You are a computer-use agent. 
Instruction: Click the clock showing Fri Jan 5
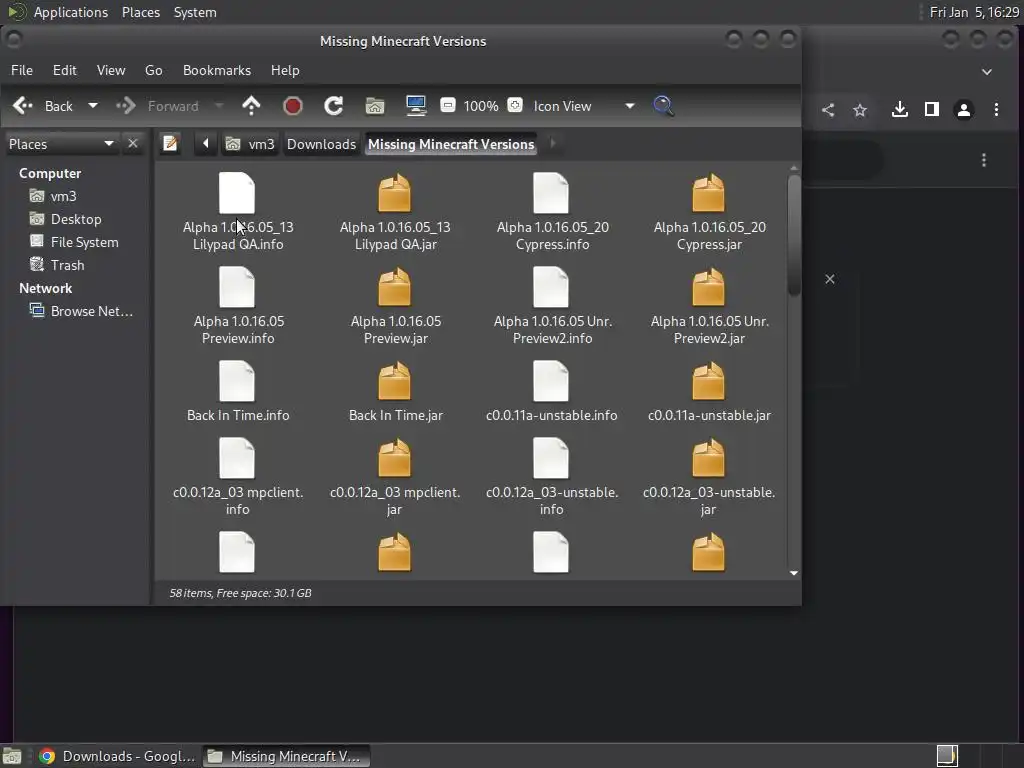(x=974, y=12)
